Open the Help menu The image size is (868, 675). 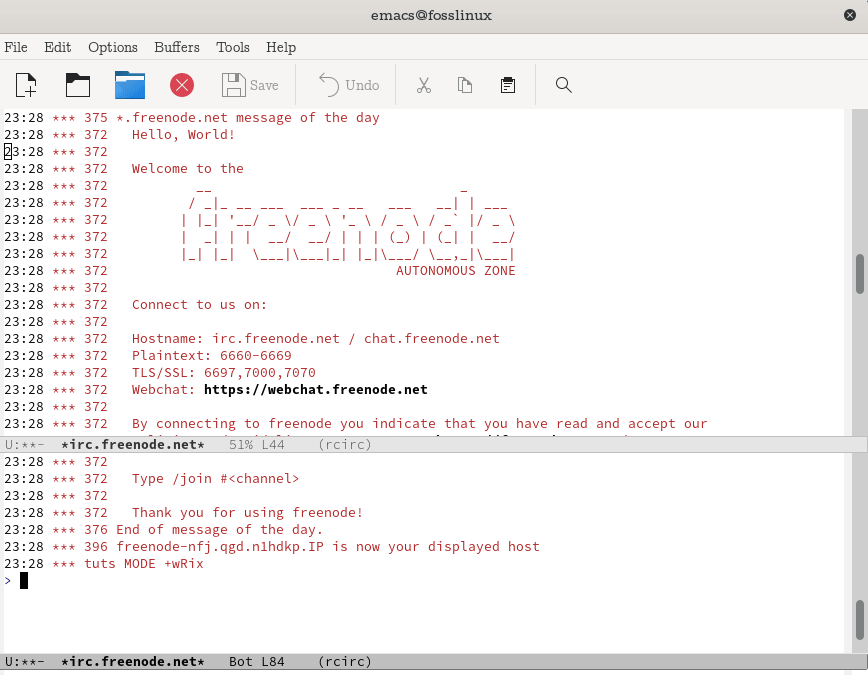point(280,47)
